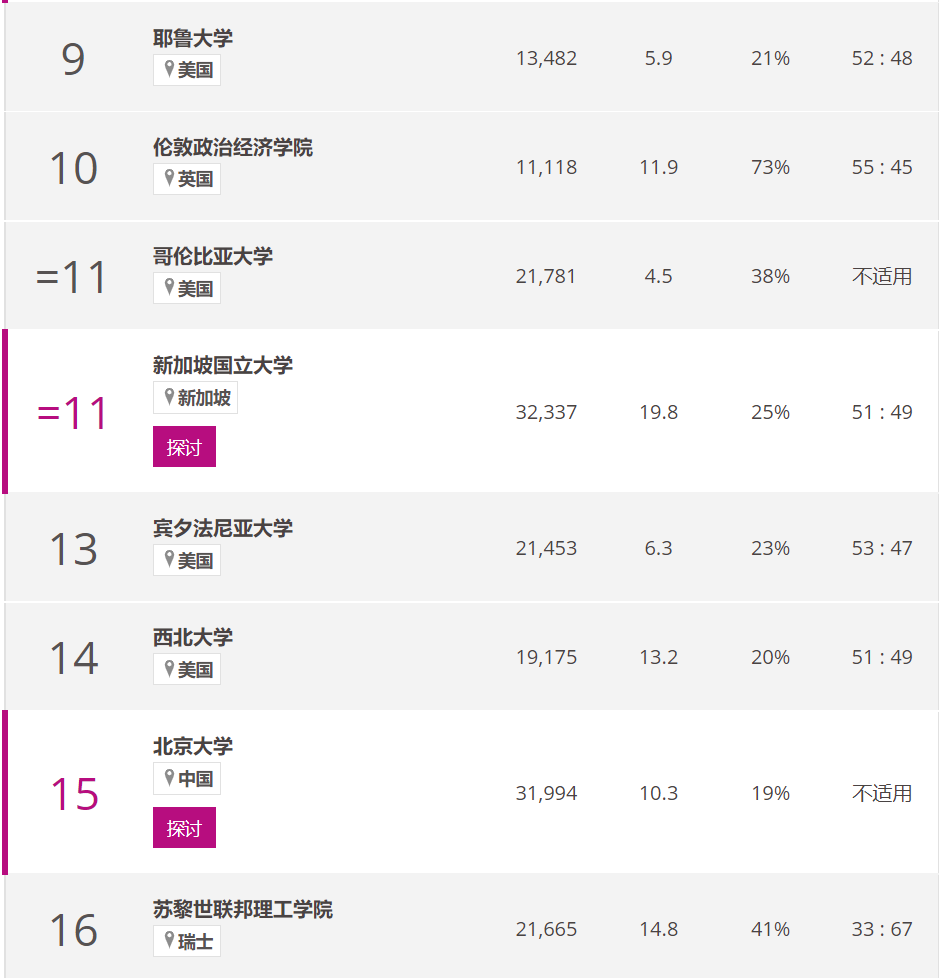
Task: Click 探讨 button for 新加坡国立大学
Action: 184,447
